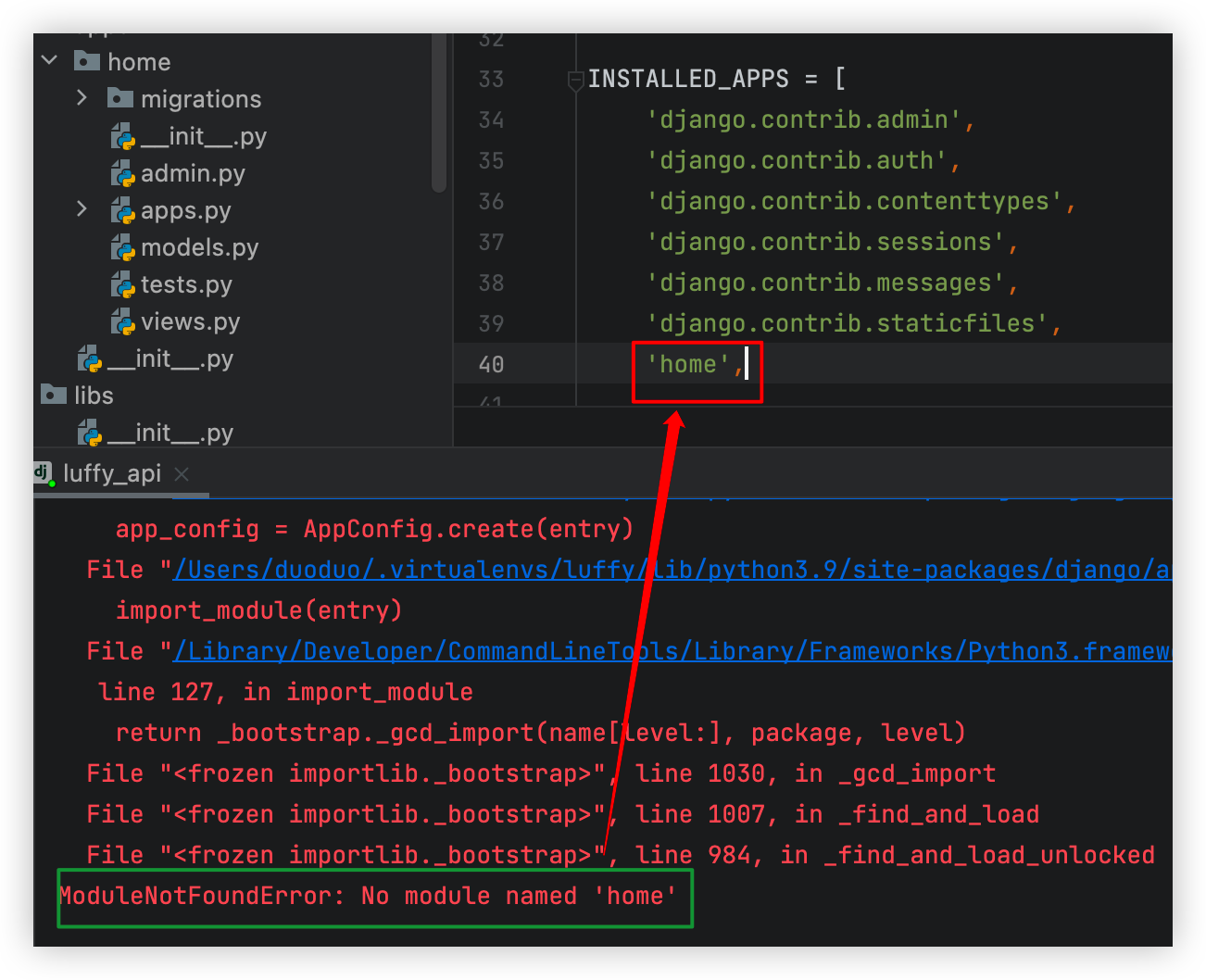1206x980 pixels.
Task: Click line number 33 in the gutter
Action: [492, 80]
